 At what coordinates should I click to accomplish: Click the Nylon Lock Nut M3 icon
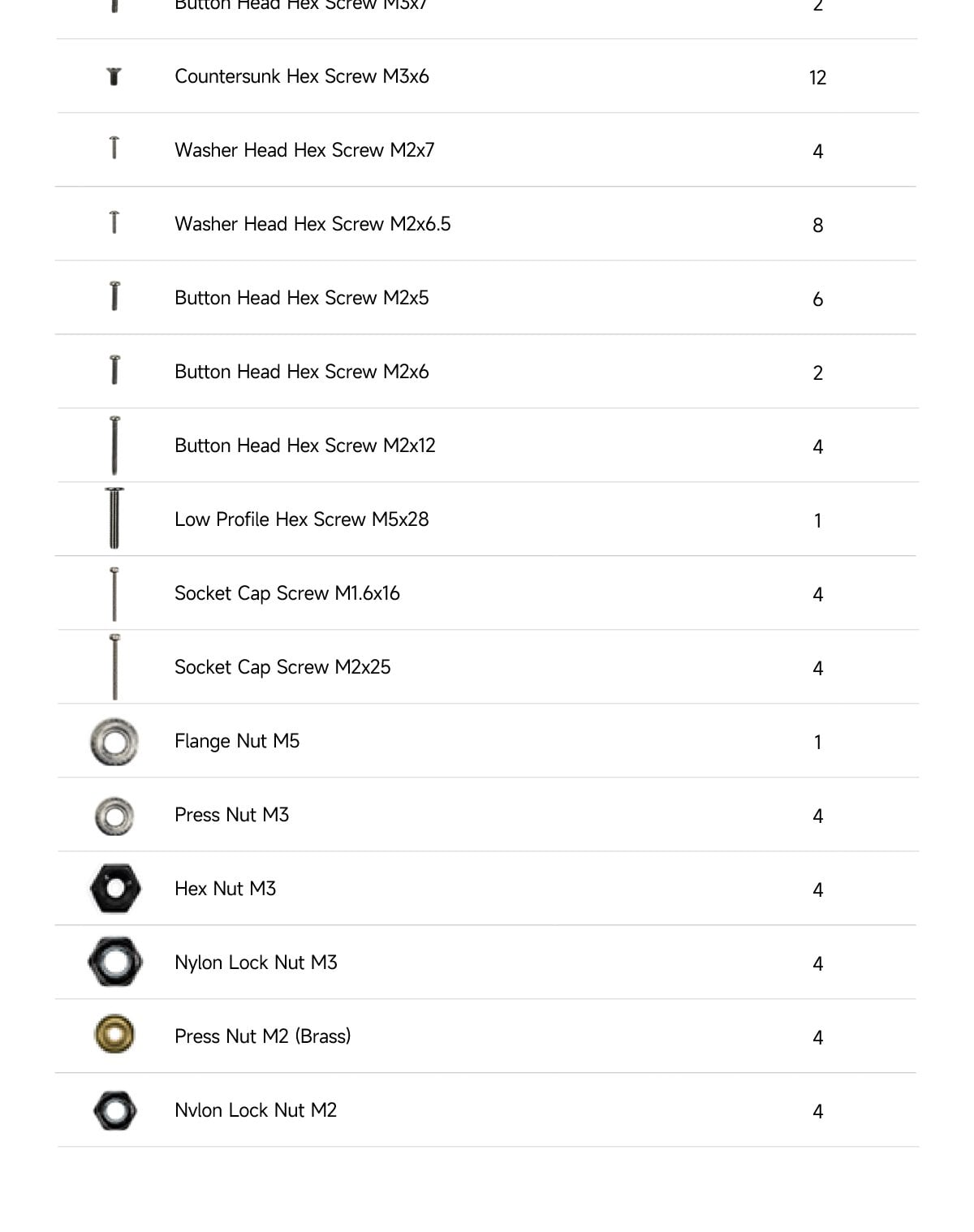pyautogui.click(x=114, y=962)
